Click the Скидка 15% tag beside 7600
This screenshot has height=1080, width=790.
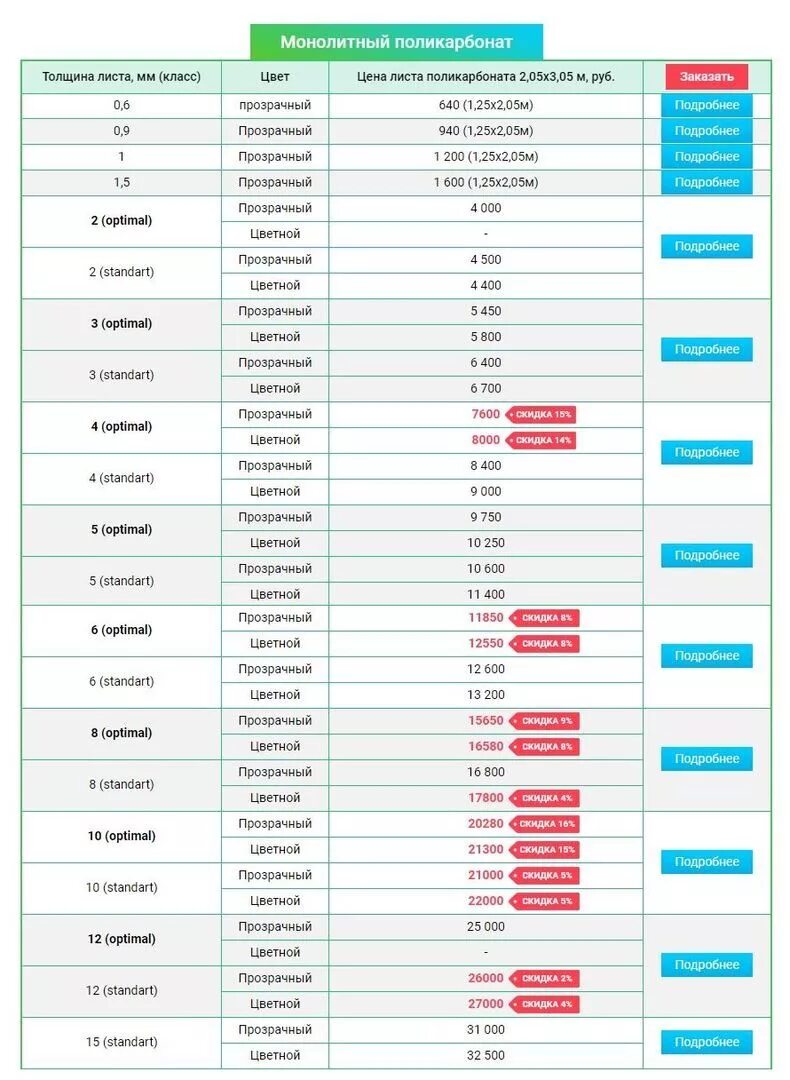coord(541,415)
